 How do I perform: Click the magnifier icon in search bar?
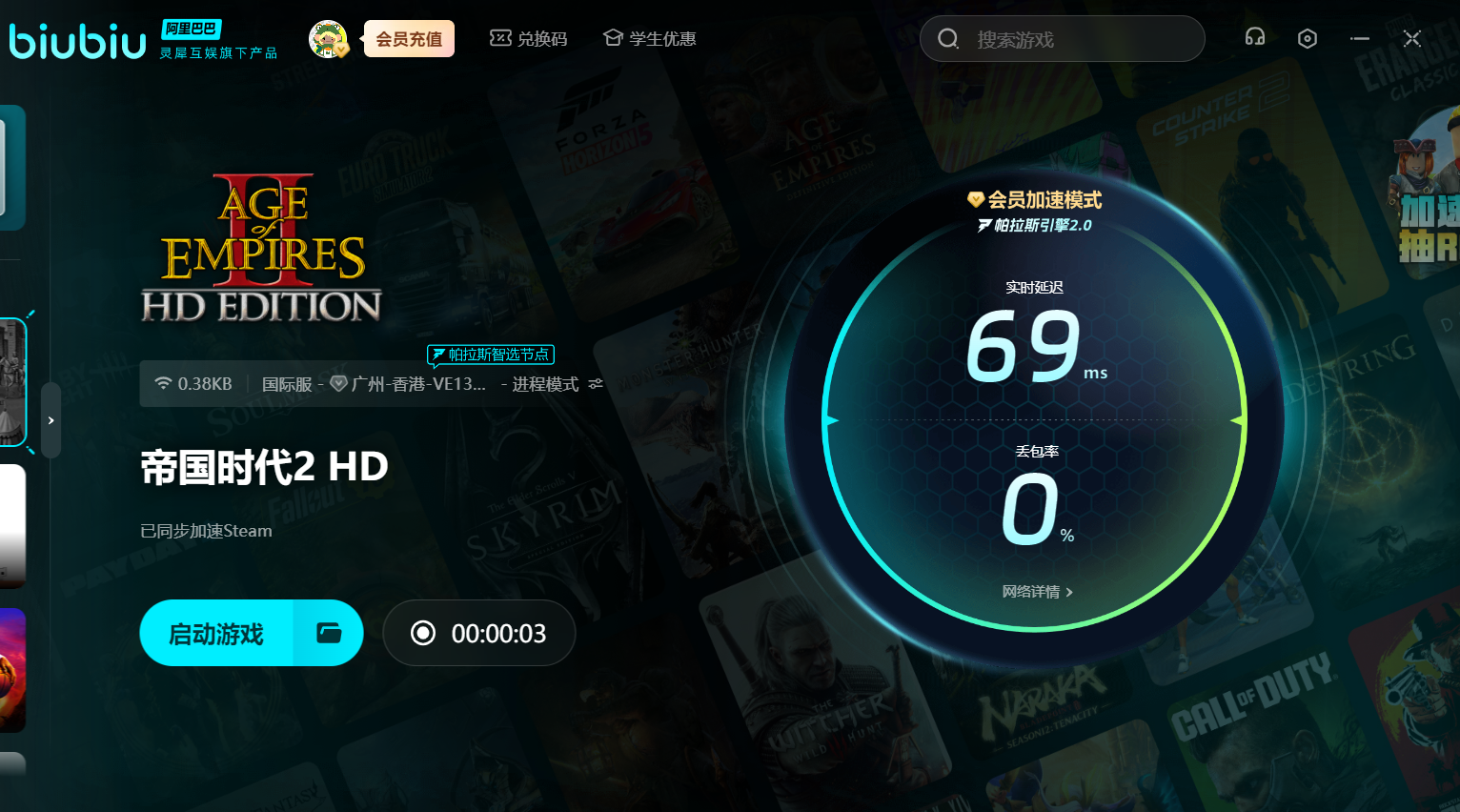coord(947,39)
